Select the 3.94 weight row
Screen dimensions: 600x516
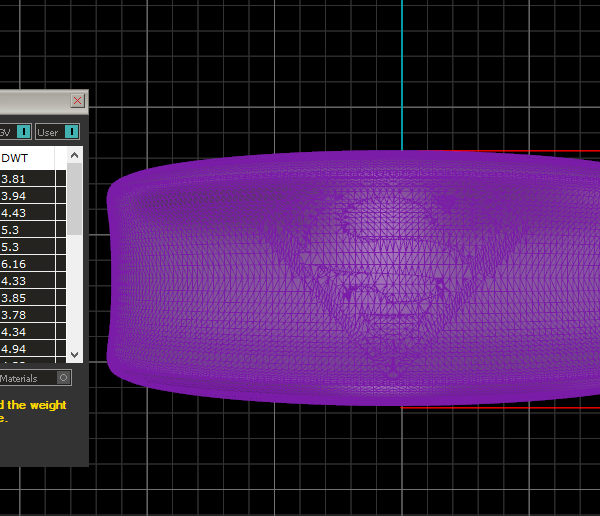click(32, 196)
